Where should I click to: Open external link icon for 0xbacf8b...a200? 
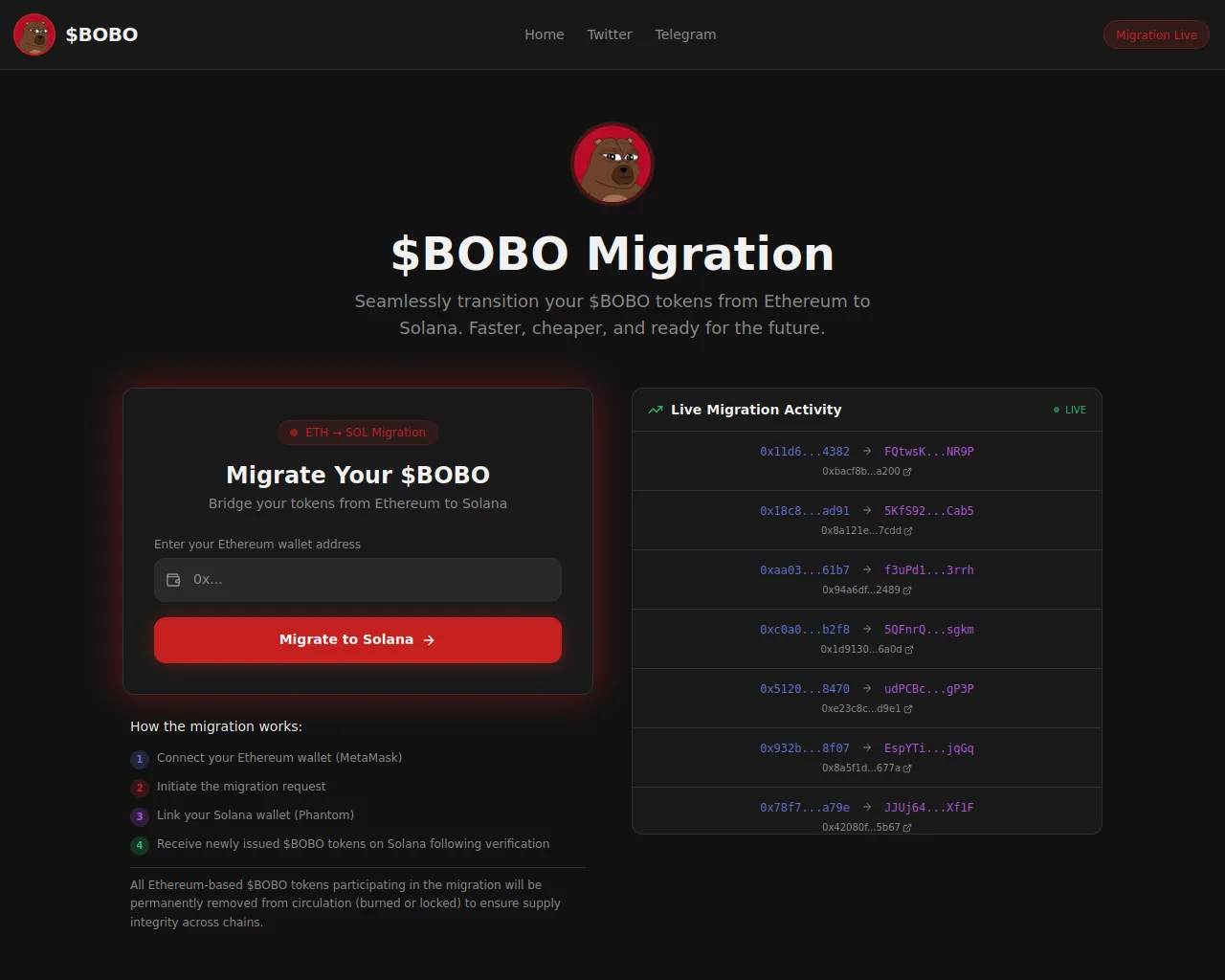(907, 472)
